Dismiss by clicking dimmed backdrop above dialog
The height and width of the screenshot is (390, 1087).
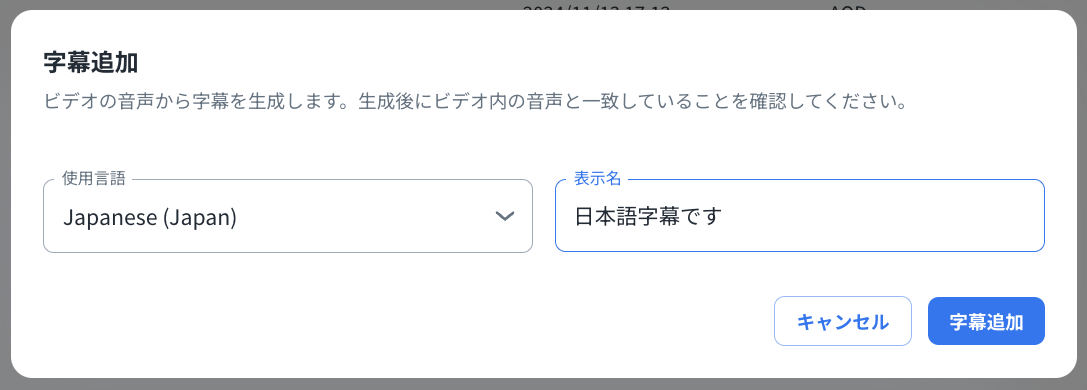coord(277,4)
